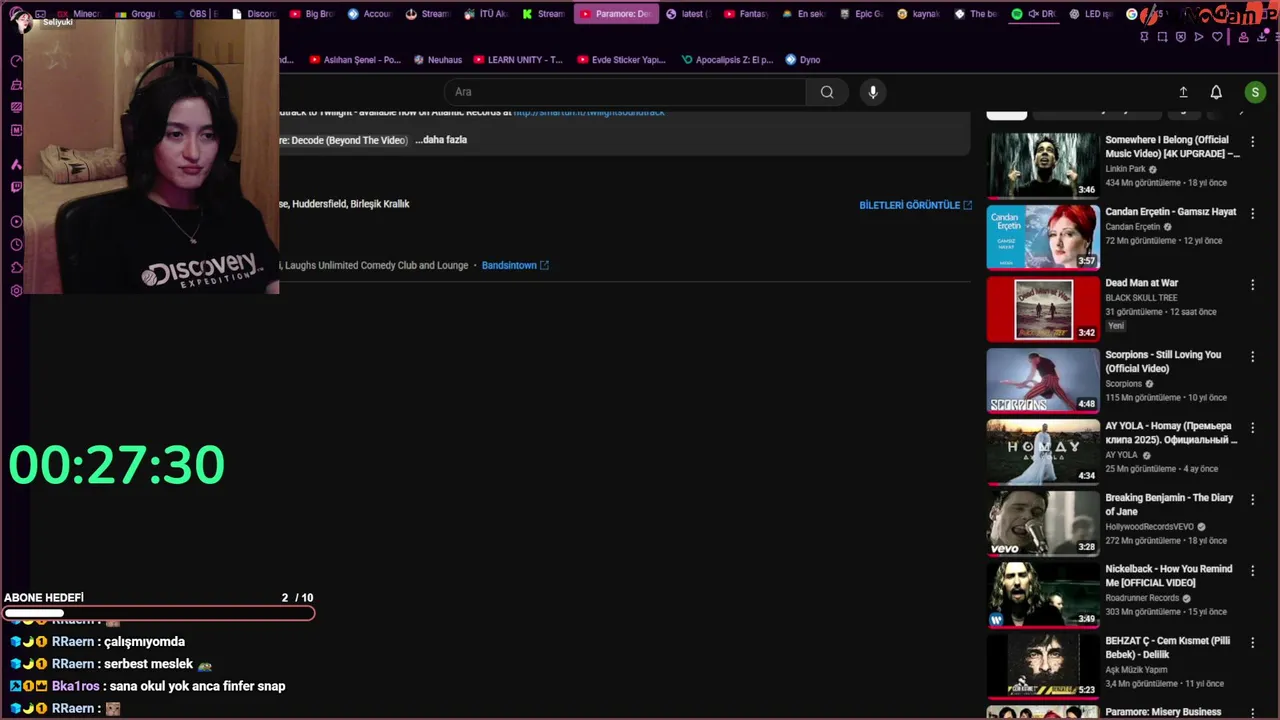
Task: Switch to the Fantasy browser tab
Action: coord(744,14)
